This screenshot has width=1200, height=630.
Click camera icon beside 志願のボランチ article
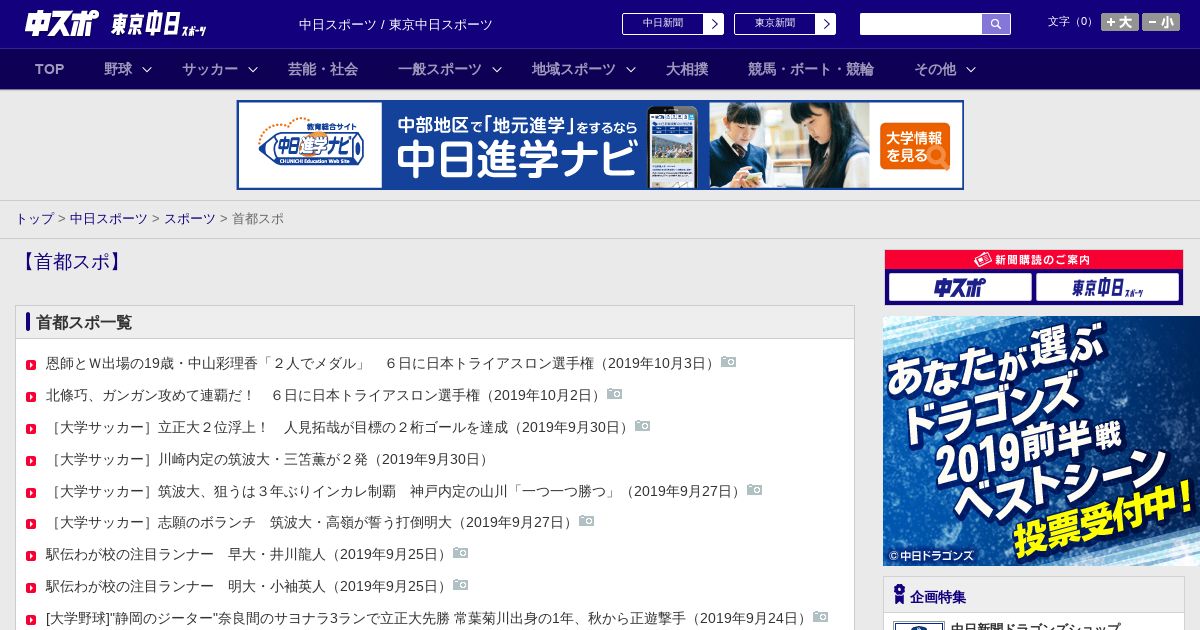point(587,521)
